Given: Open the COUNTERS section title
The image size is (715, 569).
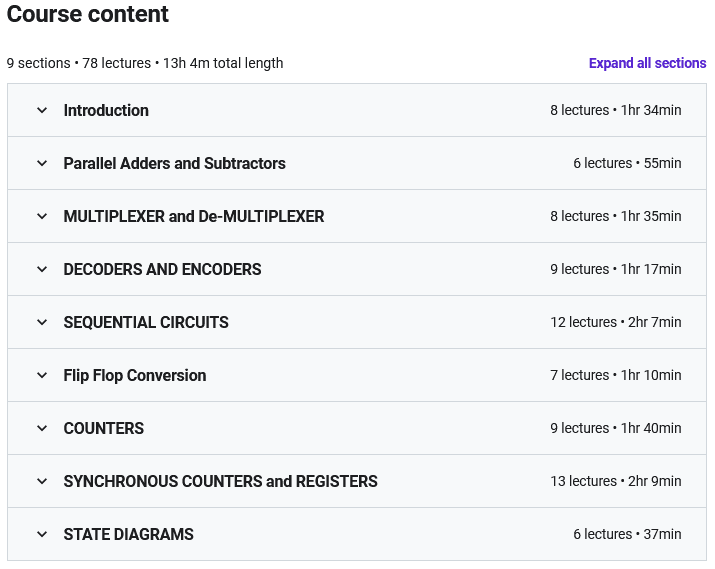Looking at the screenshot, I should click(x=104, y=428).
